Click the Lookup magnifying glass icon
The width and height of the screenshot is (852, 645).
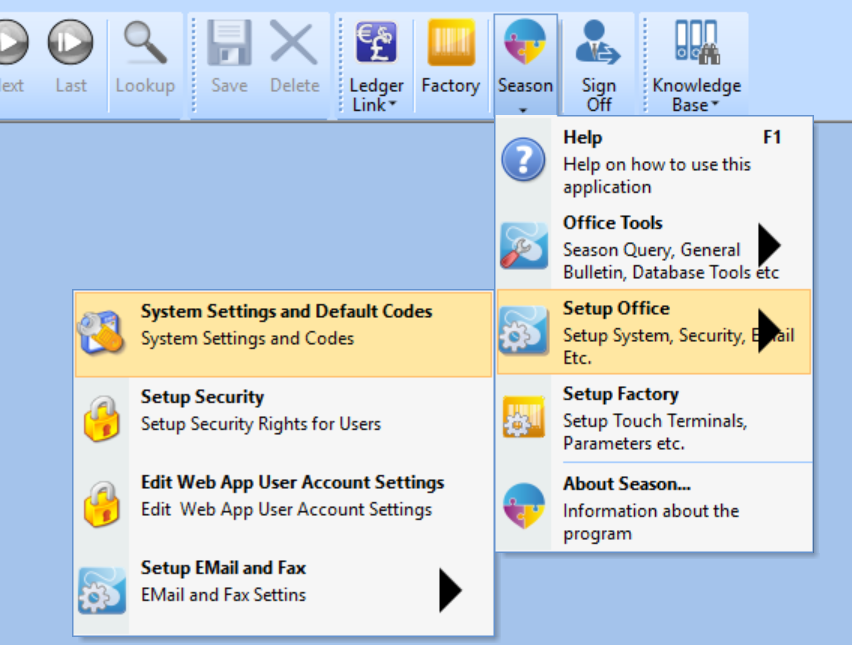[145, 42]
